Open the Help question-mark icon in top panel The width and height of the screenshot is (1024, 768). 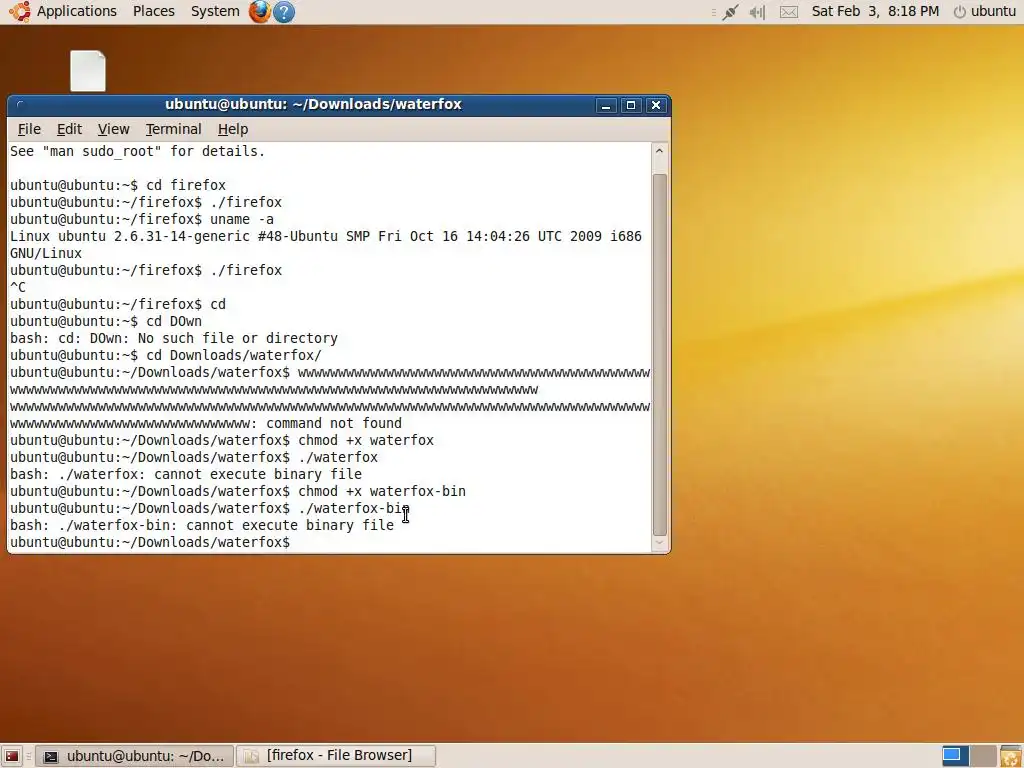[x=283, y=12]
